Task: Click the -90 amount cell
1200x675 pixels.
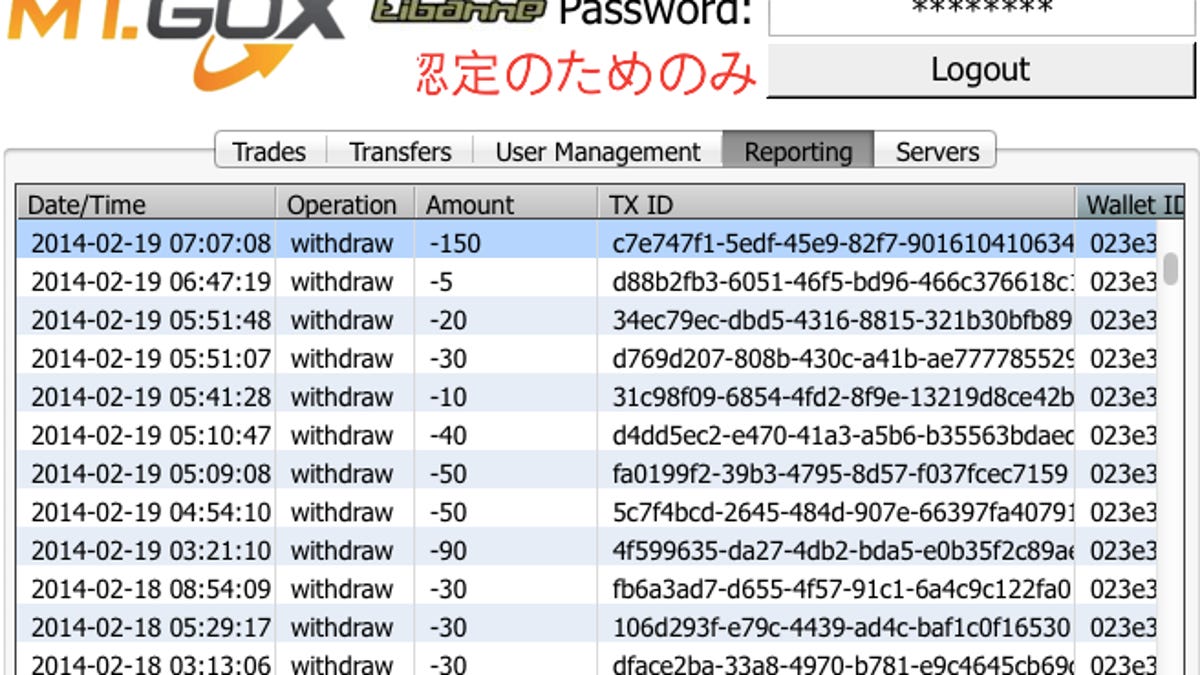Action: click(x=449, y=551)
